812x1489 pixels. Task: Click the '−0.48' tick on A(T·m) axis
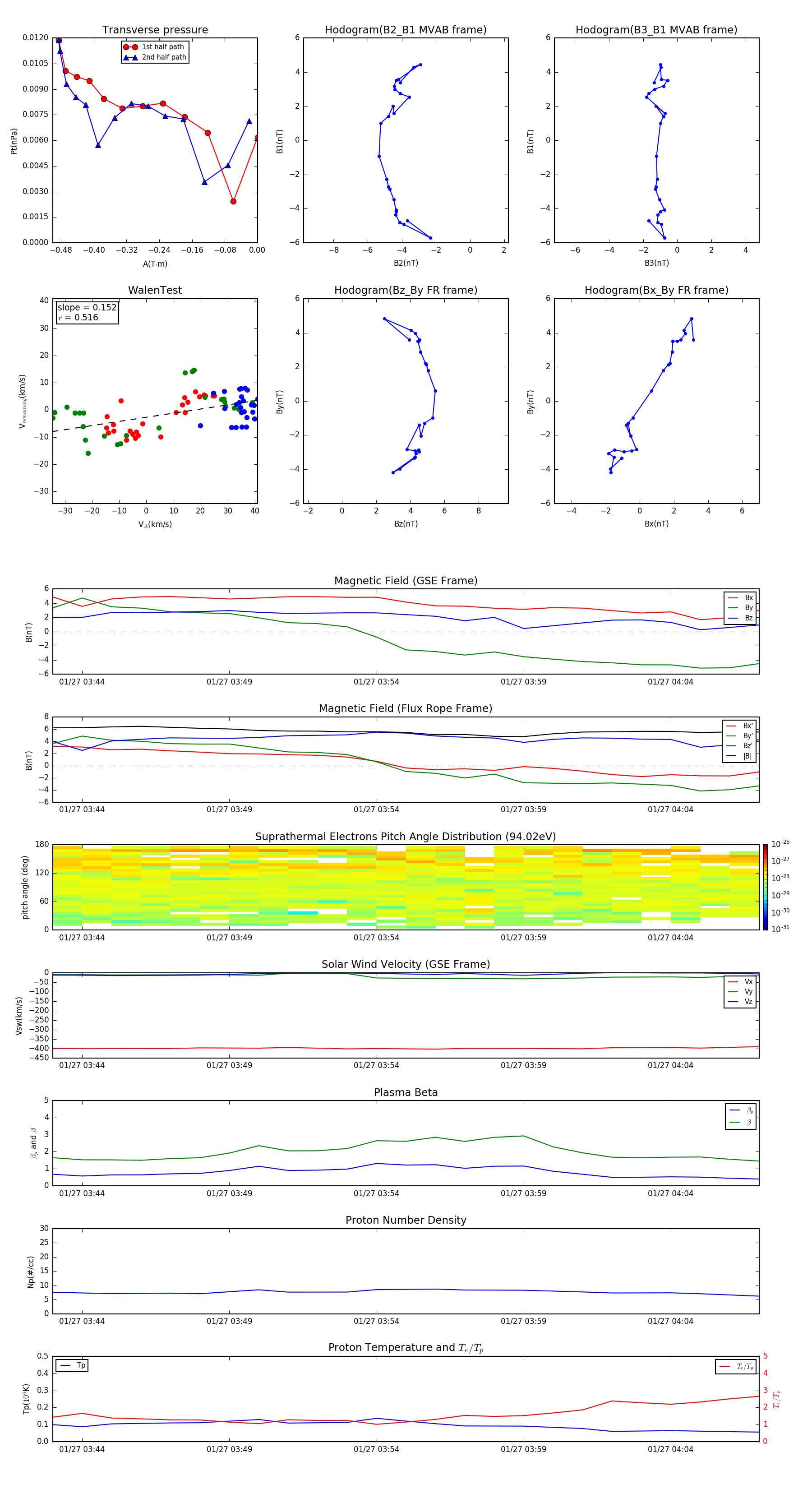[61, 250]
